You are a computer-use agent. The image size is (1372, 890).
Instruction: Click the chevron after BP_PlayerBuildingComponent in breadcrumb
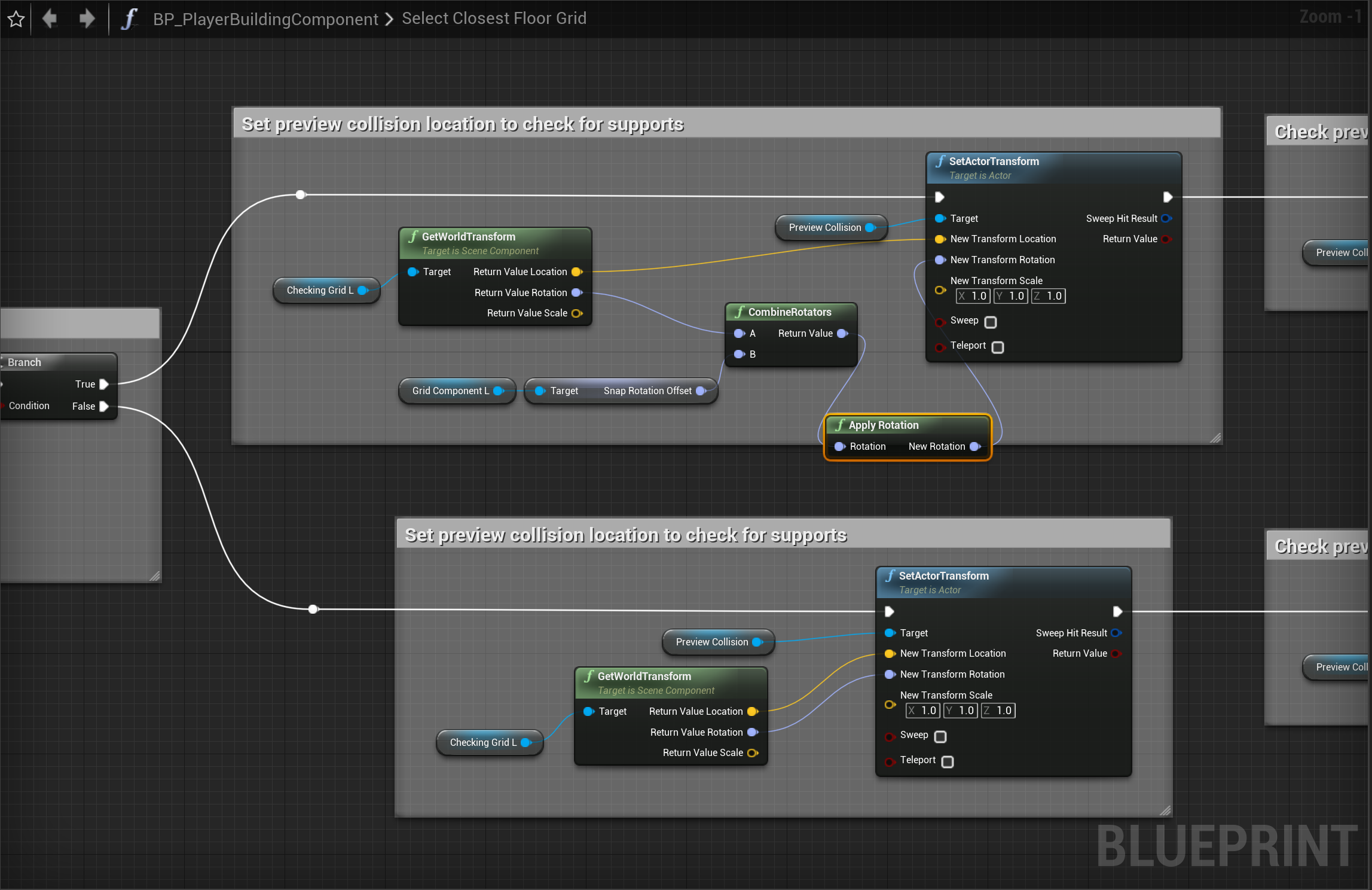tap(389, 19)
